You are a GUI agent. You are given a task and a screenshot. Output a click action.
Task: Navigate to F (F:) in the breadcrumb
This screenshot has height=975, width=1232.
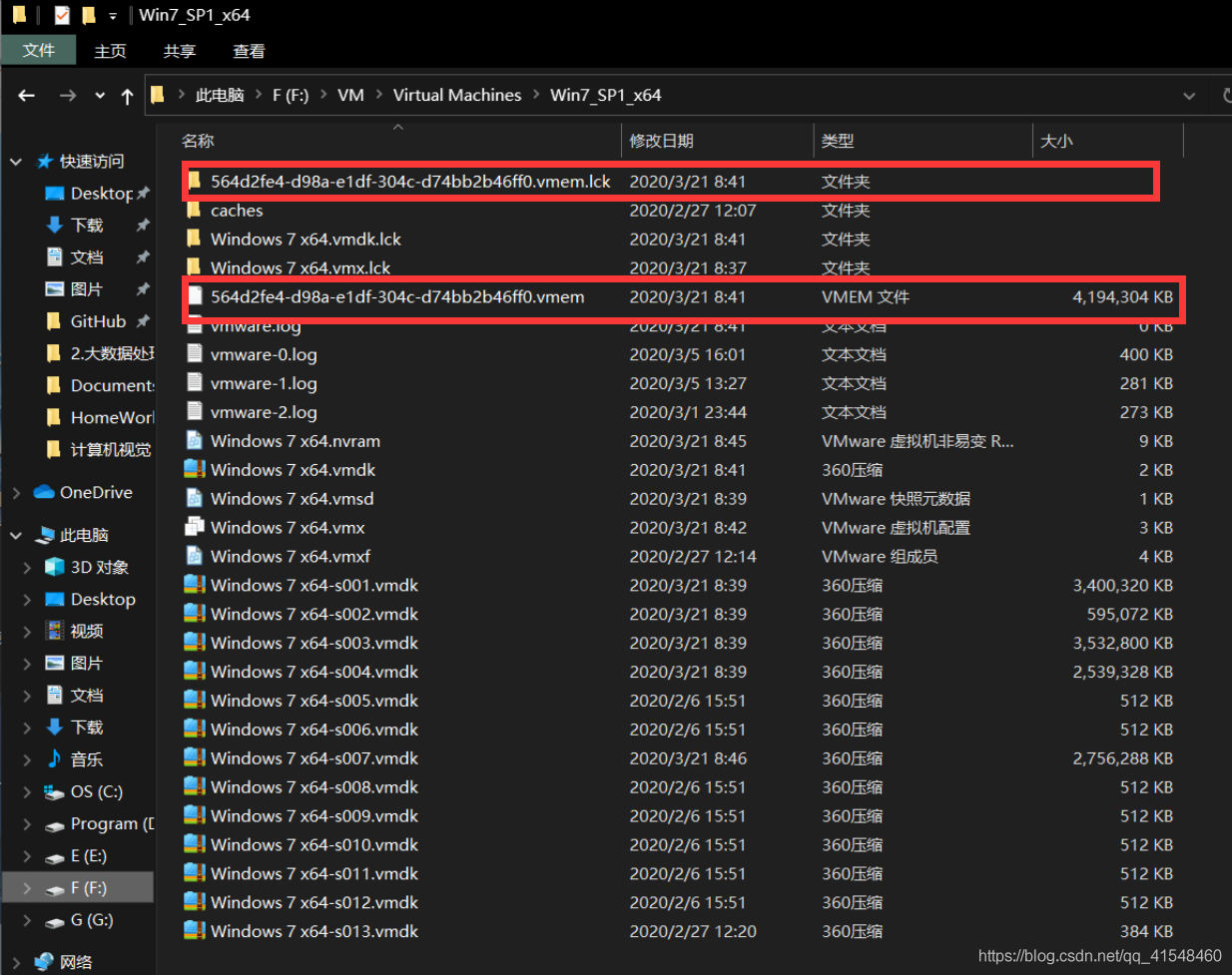coord(291,95)
